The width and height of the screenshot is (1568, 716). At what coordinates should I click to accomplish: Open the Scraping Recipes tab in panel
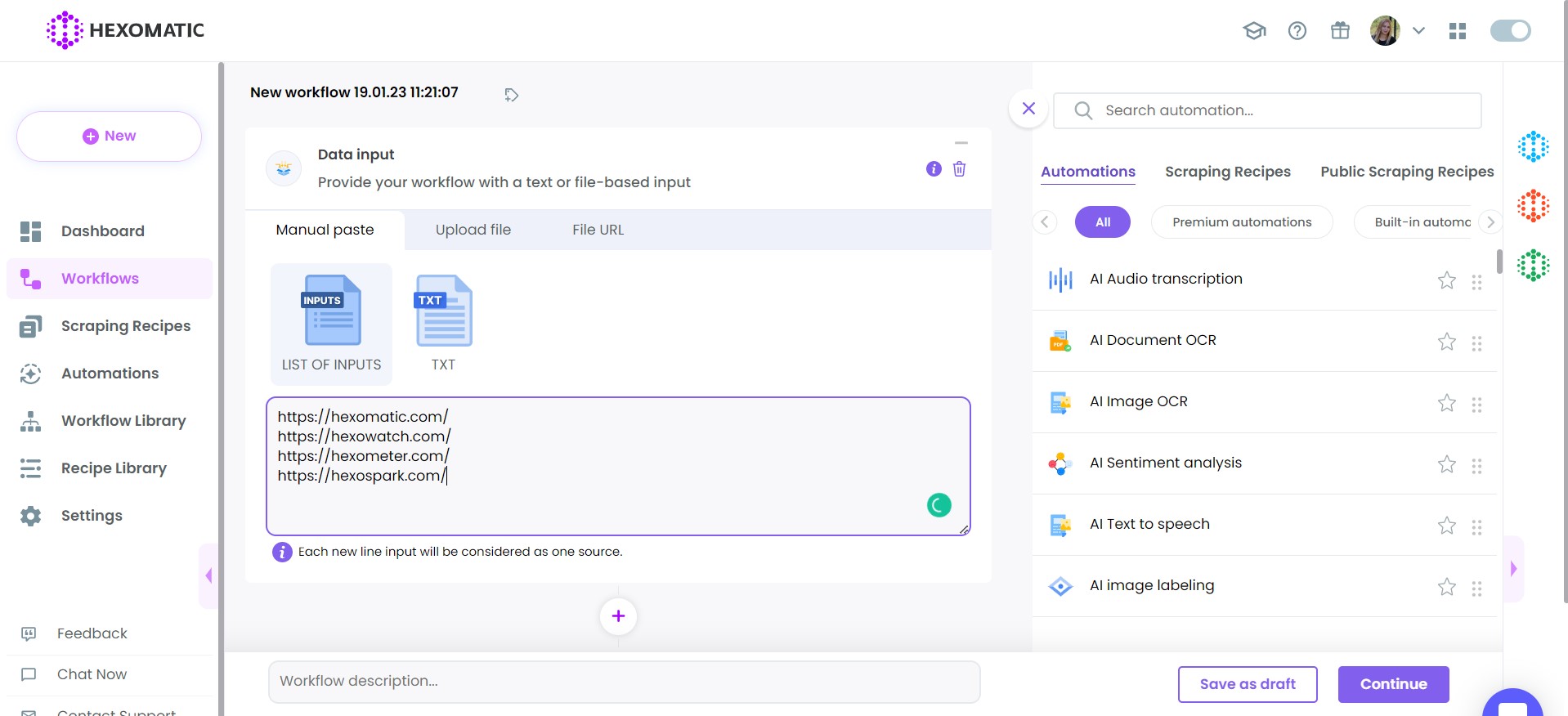(x=1227, y=172)
